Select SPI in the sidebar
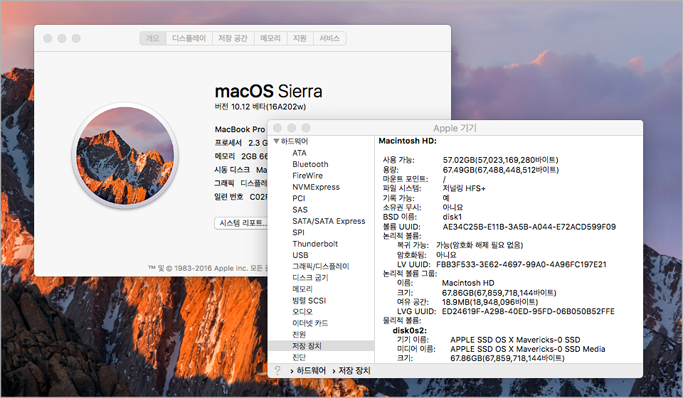 [x=298, y=232]
